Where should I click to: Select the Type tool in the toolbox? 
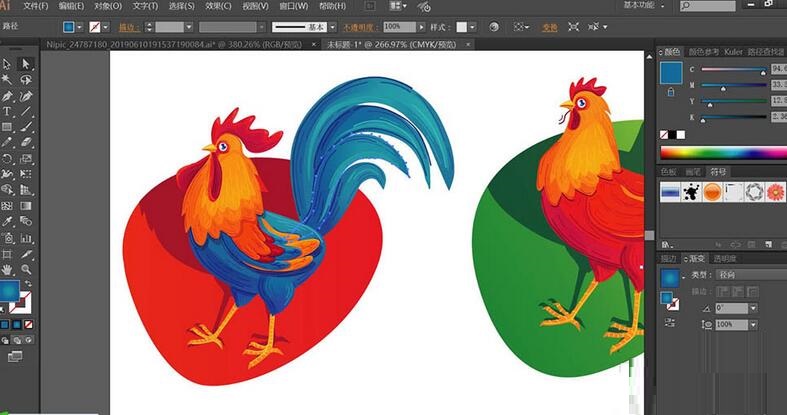[7, 112]
